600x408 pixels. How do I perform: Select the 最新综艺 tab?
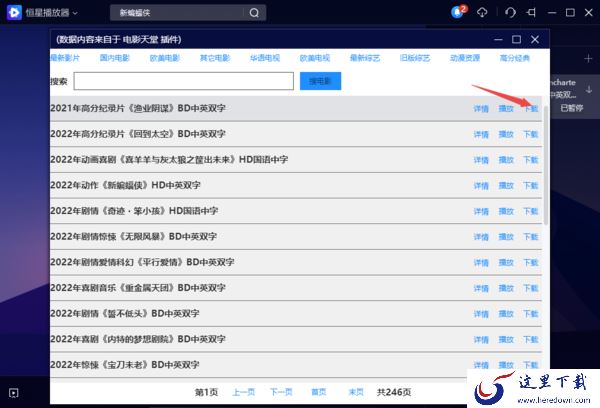(x=365, y=58)
